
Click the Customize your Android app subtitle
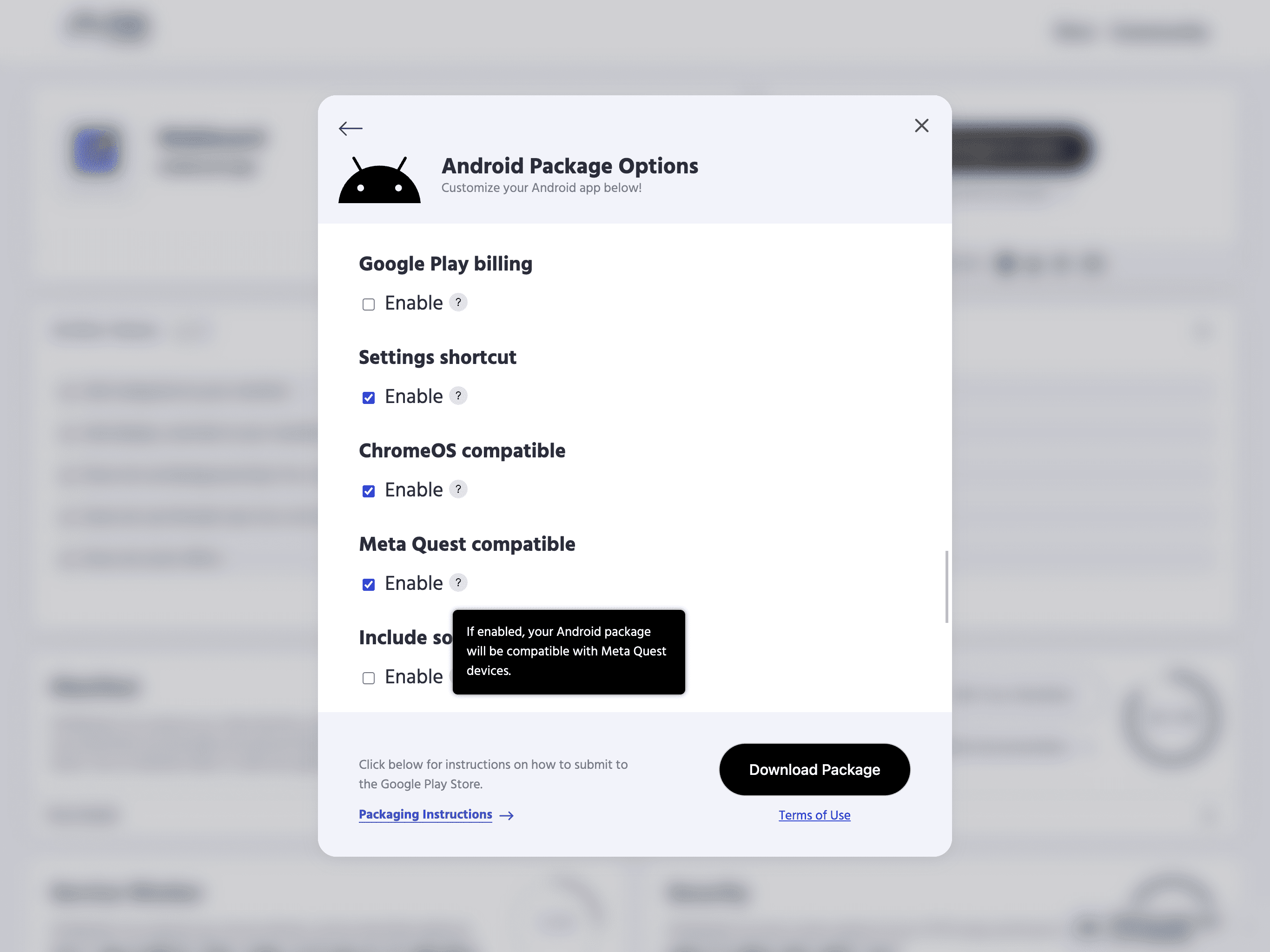pos(541,187)
